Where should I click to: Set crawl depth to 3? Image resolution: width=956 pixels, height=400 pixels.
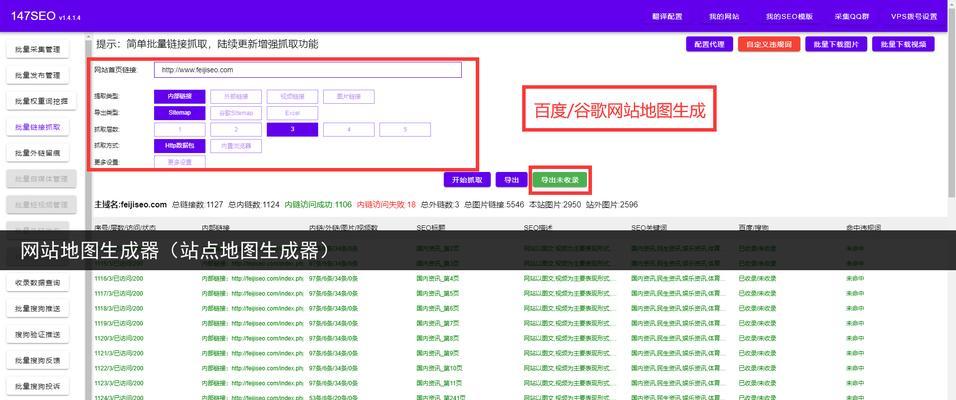[x=292, y=129]
